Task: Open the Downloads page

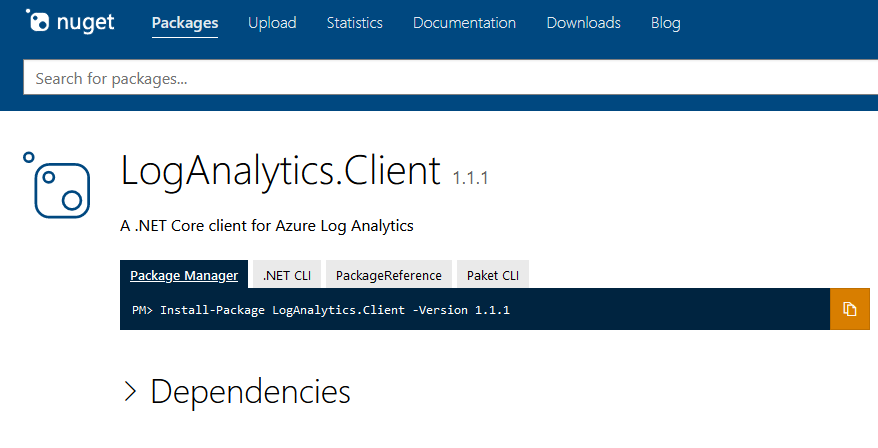Action: click(583, 23)
